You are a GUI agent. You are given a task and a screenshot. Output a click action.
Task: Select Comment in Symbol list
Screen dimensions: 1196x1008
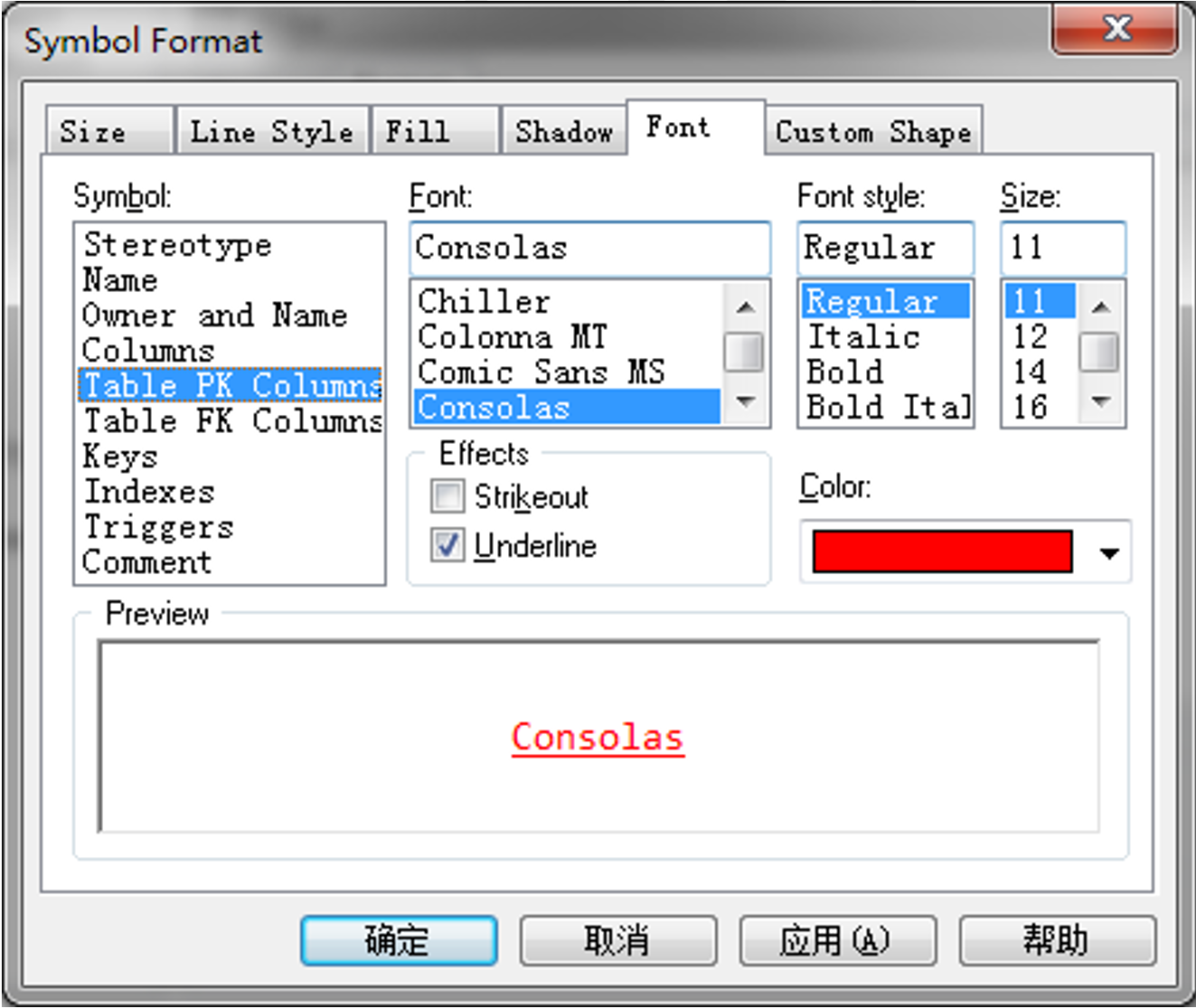pyautogui.click(x=230, y=561)
